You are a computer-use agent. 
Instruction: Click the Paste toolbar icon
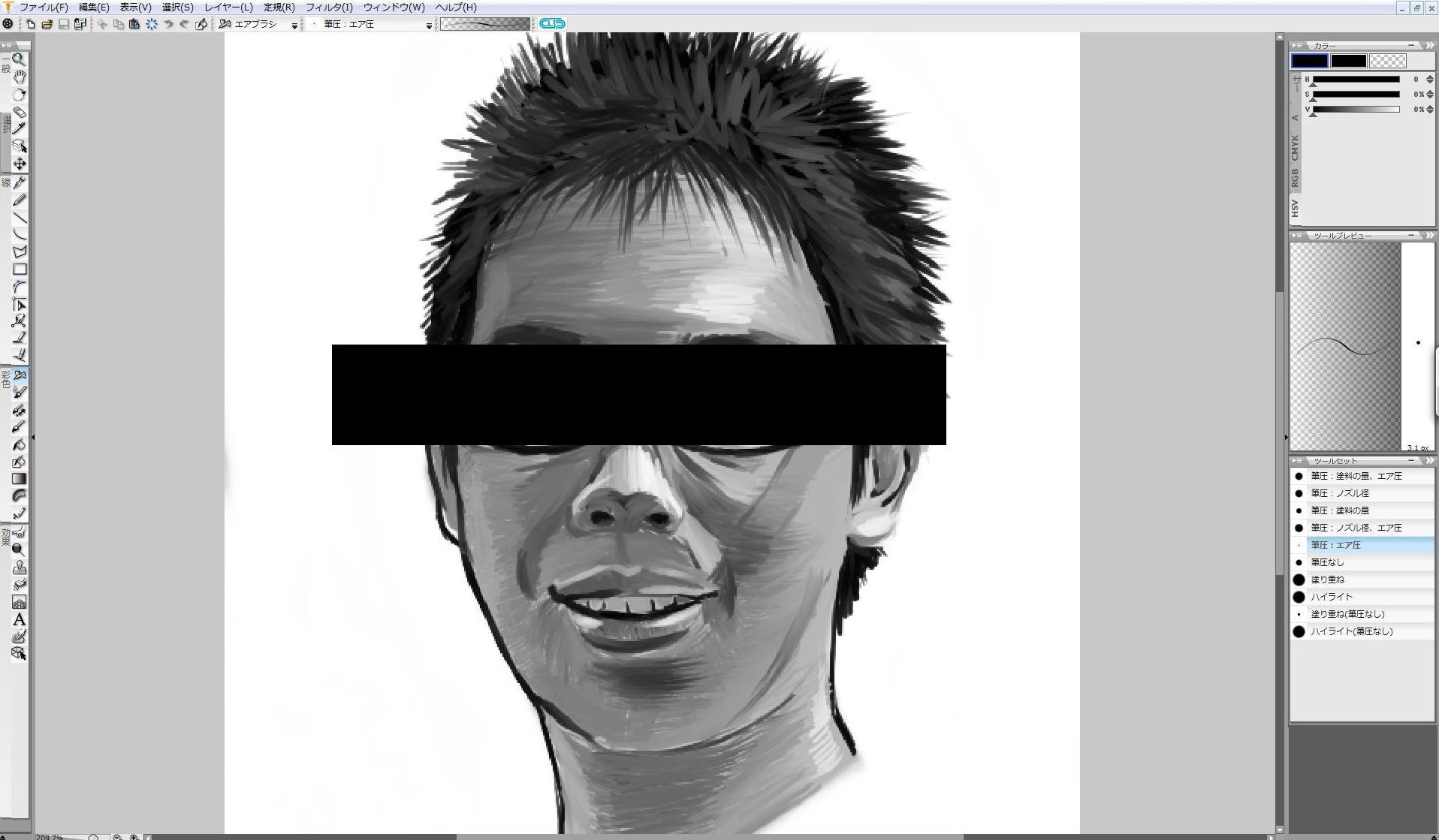[x=134, y=24]
